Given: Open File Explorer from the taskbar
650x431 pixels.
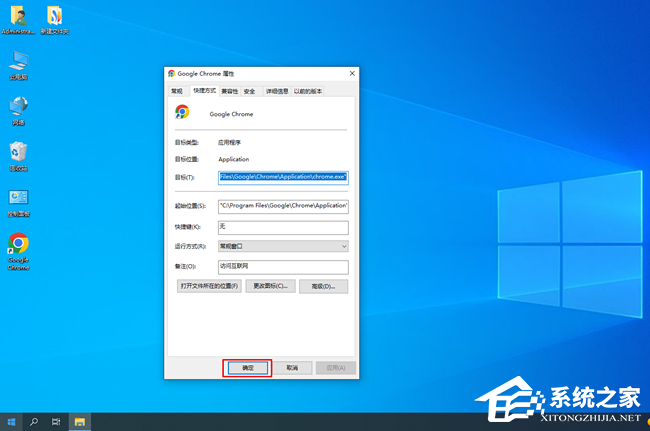Looking at the screenshot, I should (78, 421).
